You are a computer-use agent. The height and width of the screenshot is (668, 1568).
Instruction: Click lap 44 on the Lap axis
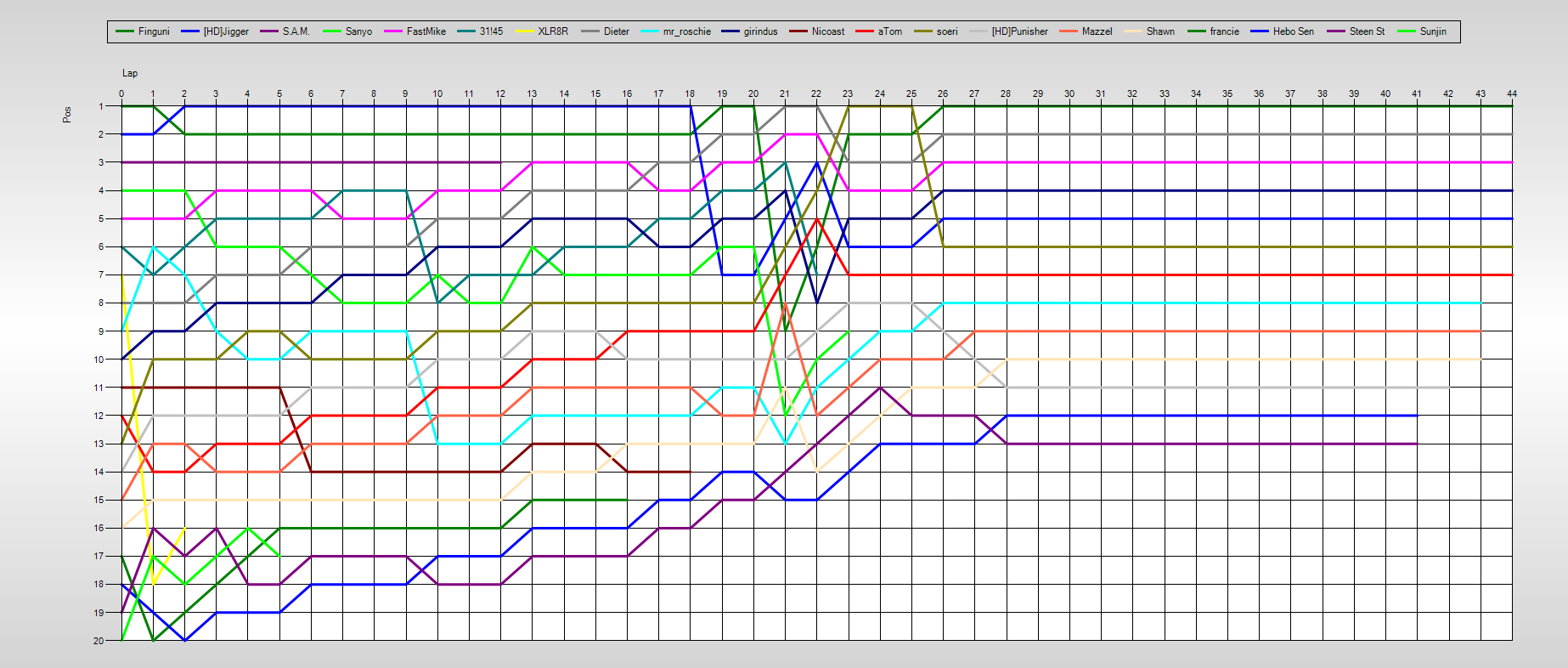[x=1511, y=93]
